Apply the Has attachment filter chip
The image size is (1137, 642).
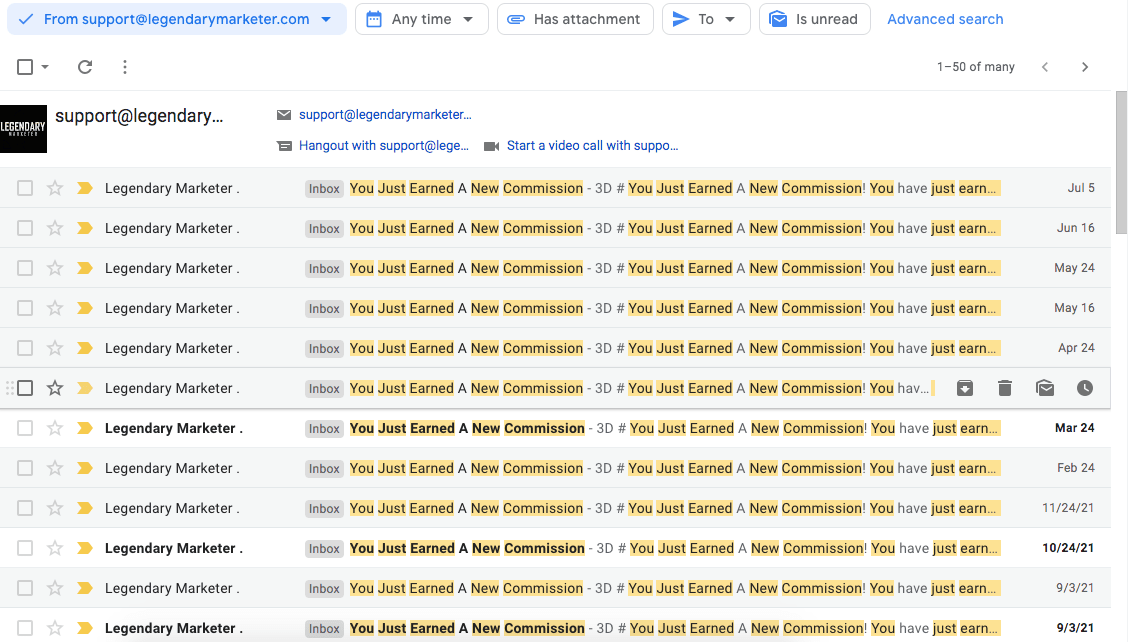[x=575, y=19]
